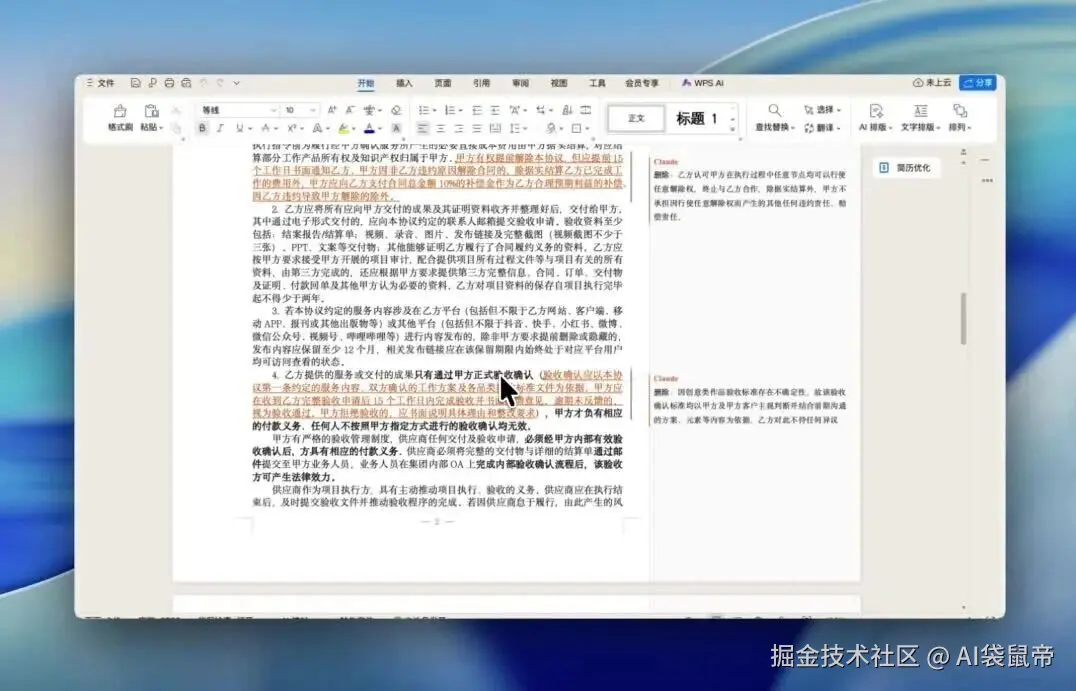Click the second Claude comment about 验收
This screenshot has height=691, width=1076.
(750, 399)
